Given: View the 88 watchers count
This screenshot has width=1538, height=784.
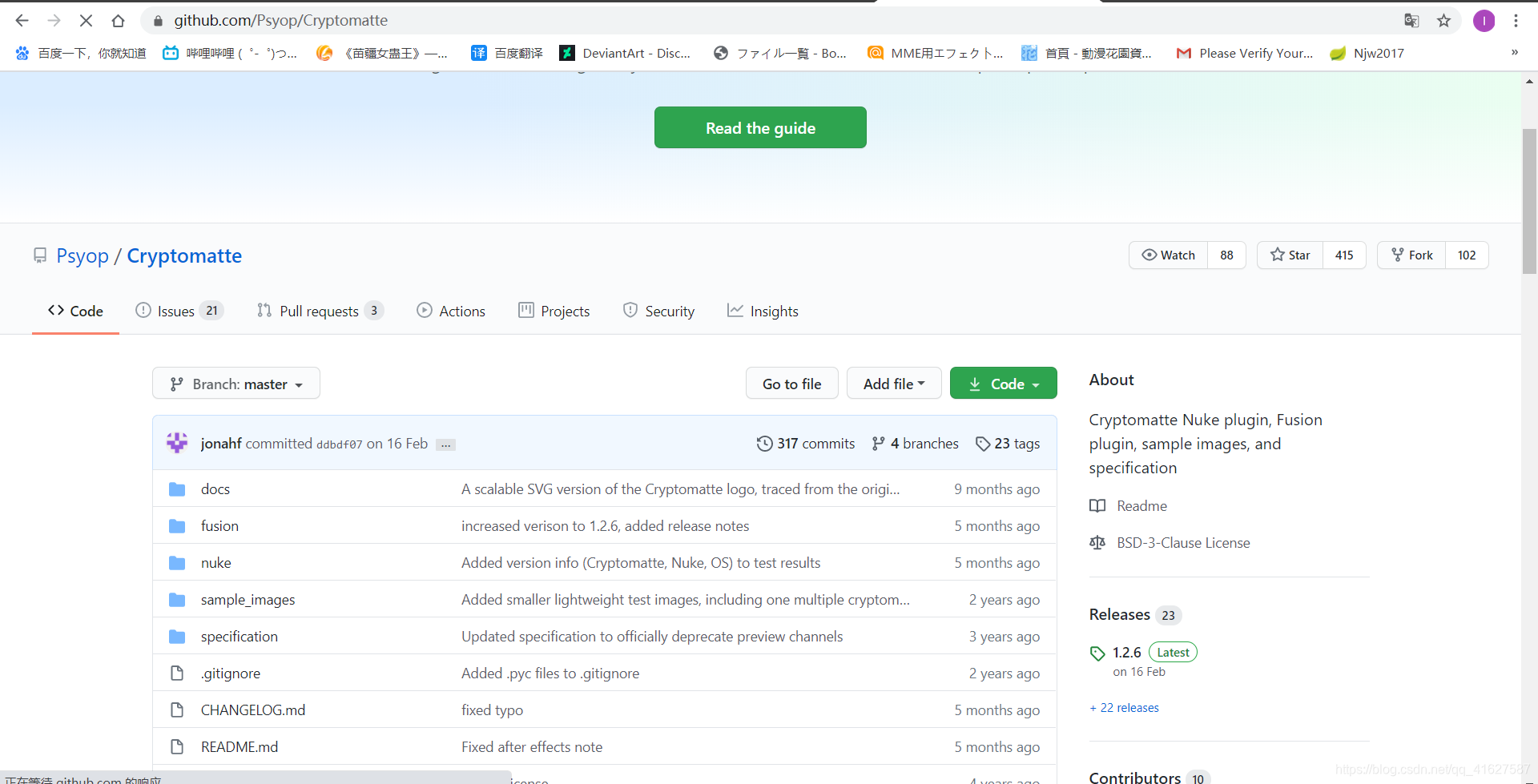Looking at the screenshot, I should click(1226, 255).
